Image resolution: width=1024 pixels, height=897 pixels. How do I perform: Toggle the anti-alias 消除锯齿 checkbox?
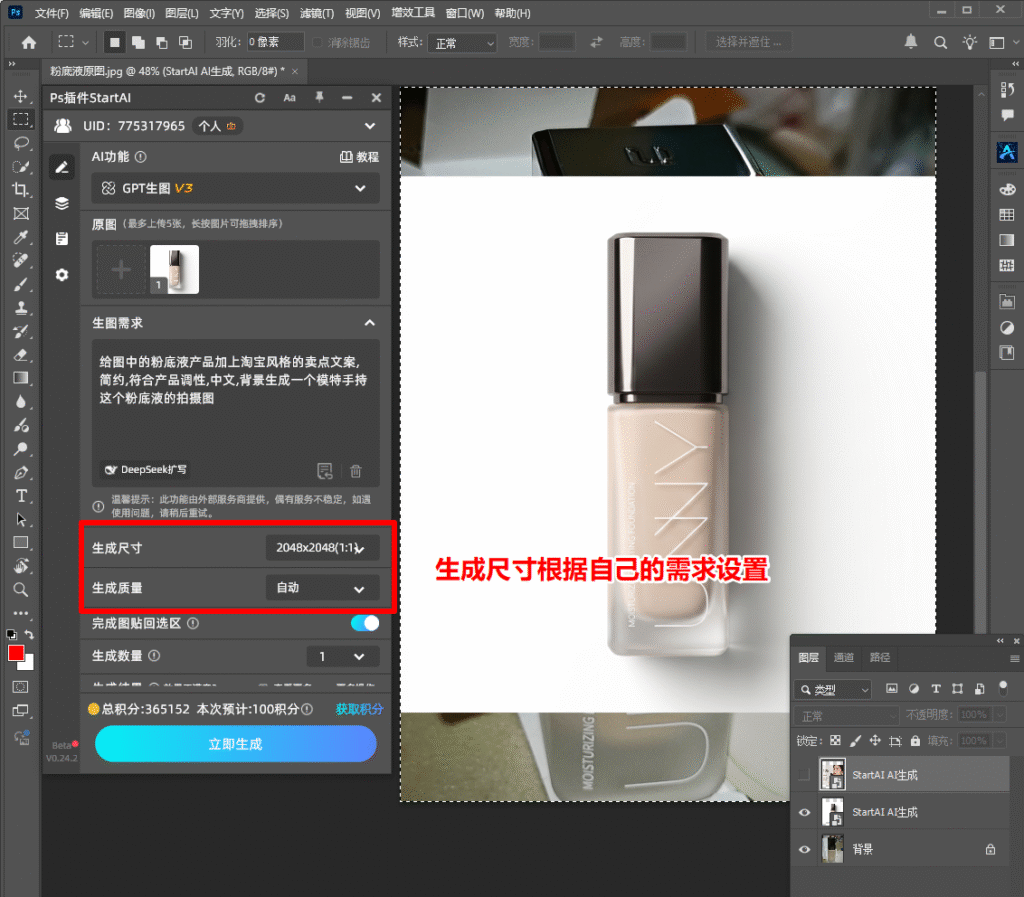[317, 42]
